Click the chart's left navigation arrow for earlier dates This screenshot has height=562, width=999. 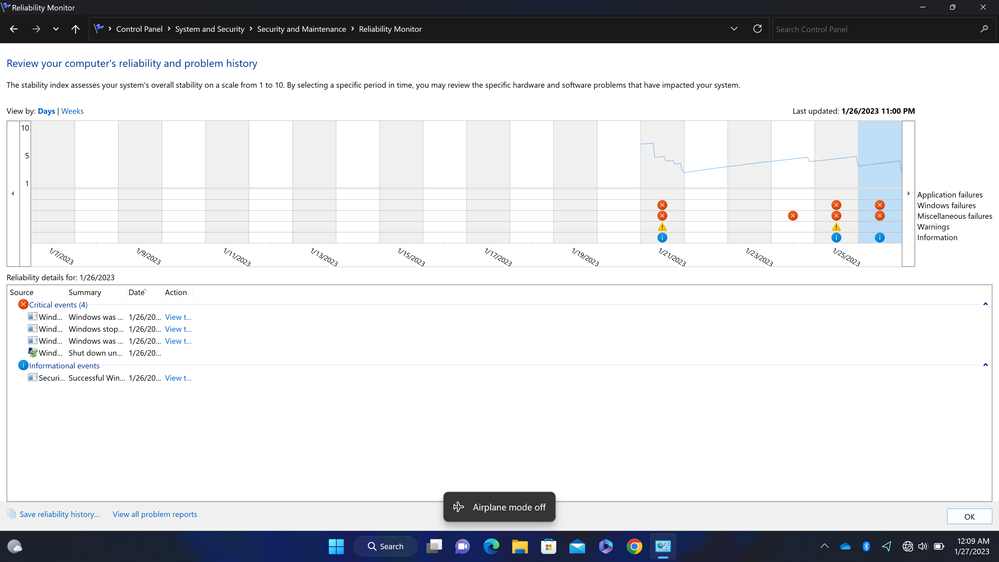tap(13, 194)
